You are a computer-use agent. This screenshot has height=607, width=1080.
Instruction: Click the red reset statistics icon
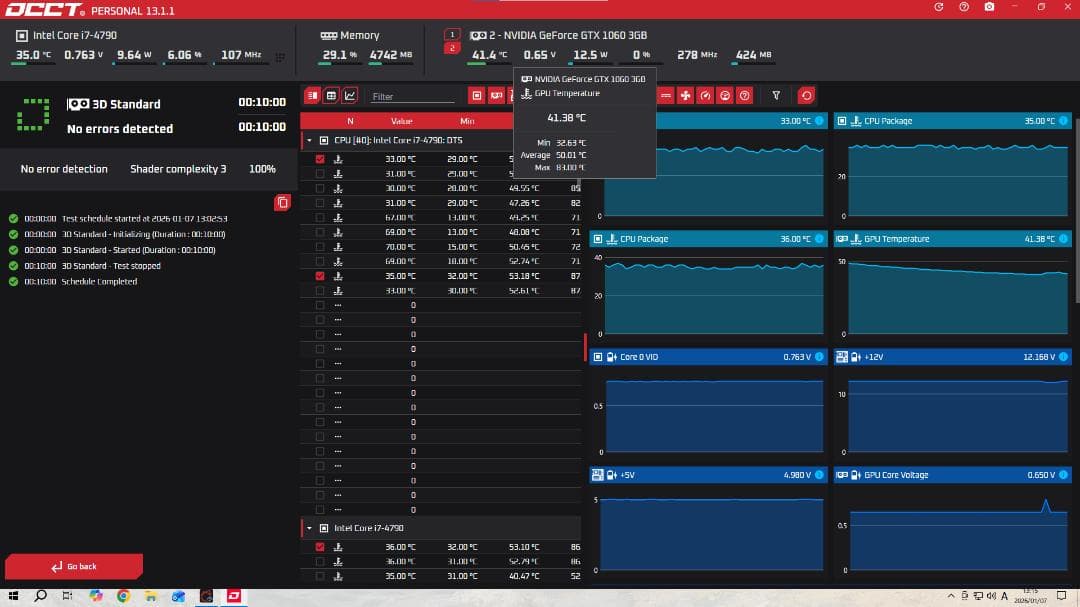tap(806, 96)
